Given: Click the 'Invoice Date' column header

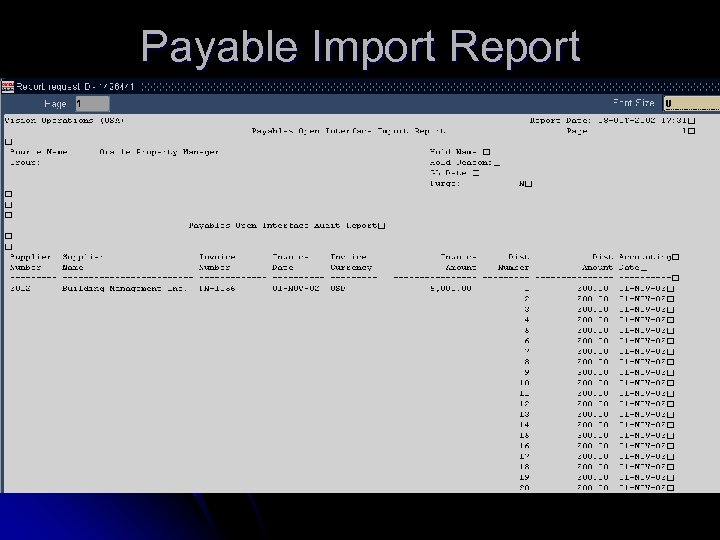Looking at the screenshot, I should pos(290,262).
